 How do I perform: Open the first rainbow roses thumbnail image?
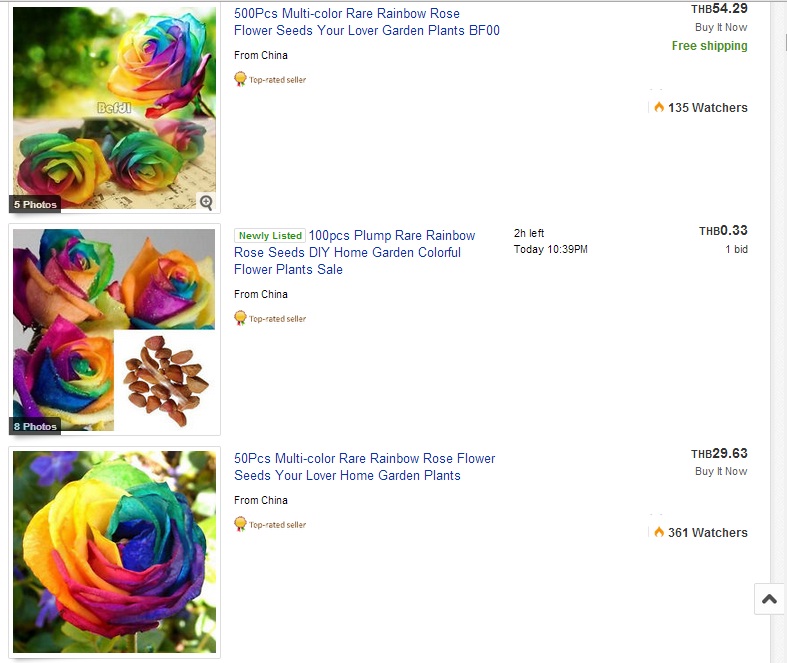pyautogui.click(x=114, y=107)
